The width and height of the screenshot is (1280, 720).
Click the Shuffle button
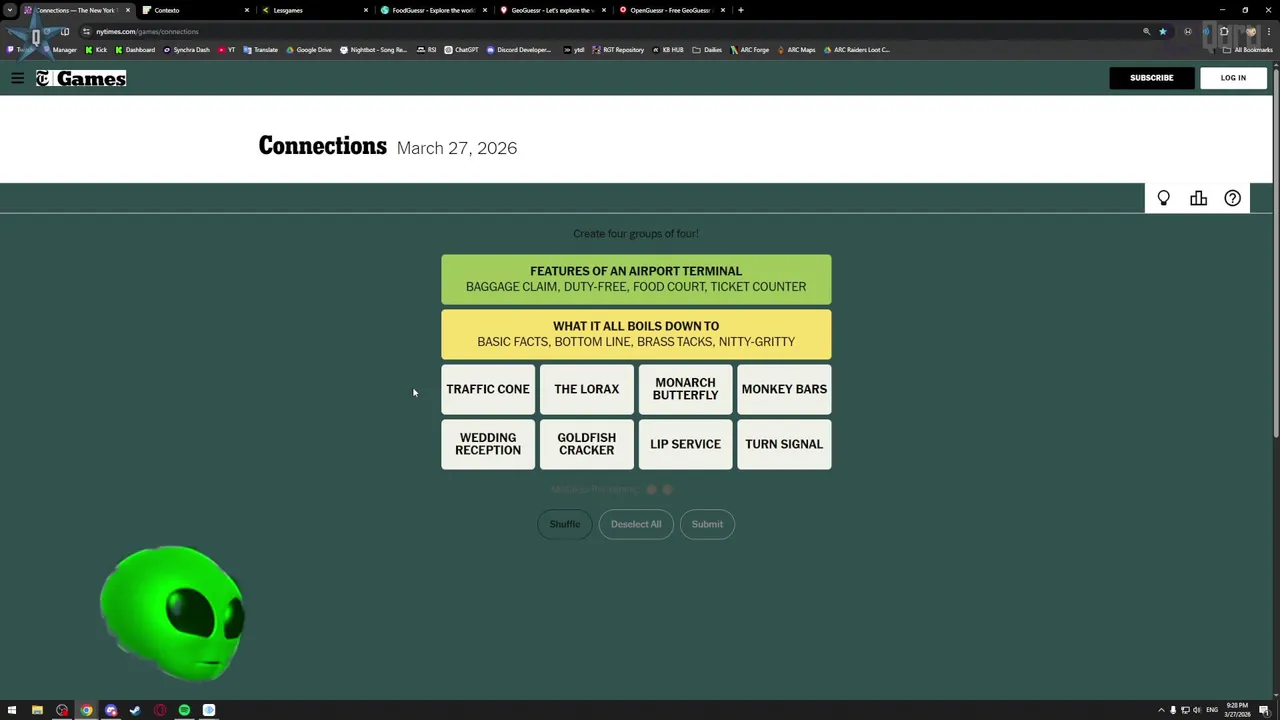564,524
